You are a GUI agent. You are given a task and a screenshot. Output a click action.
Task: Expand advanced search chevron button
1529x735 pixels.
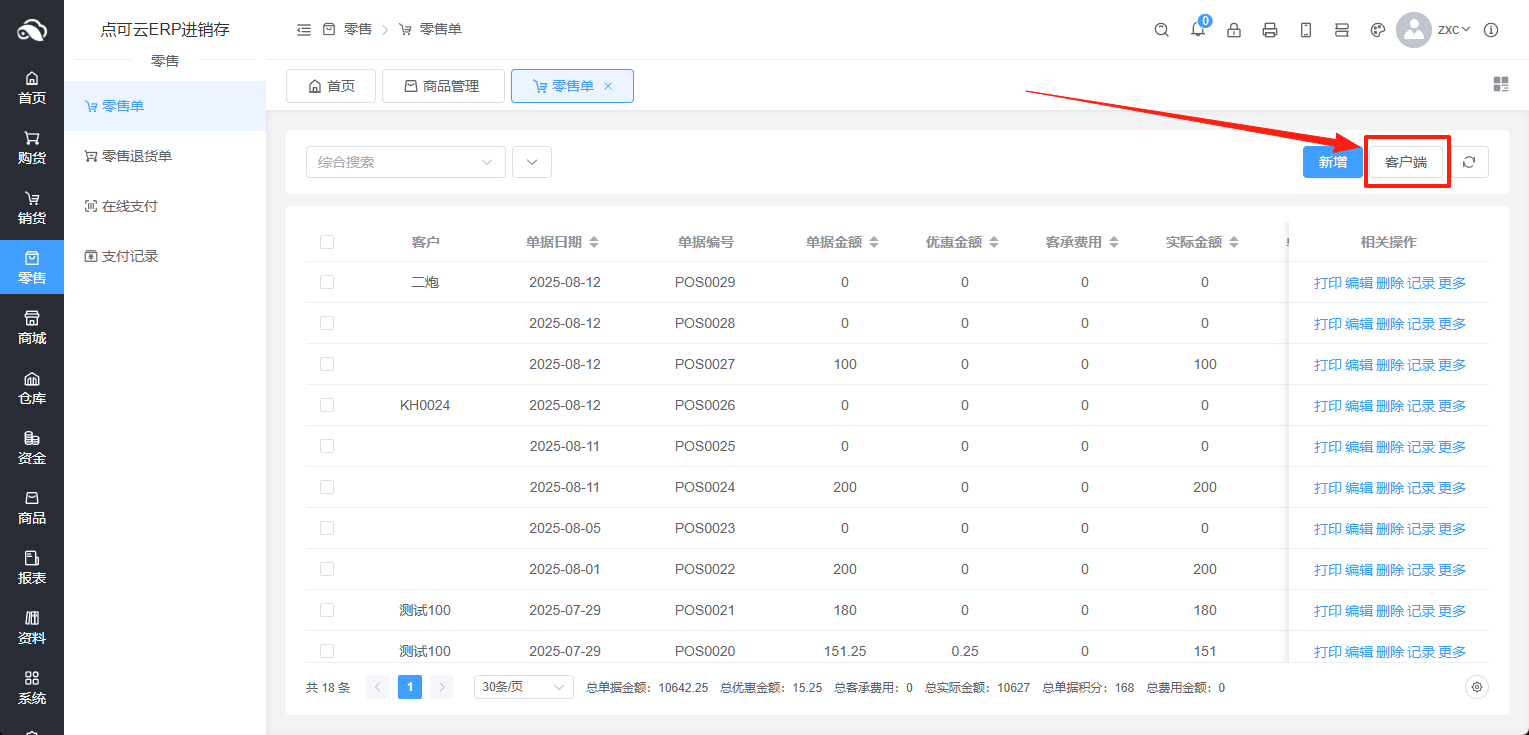tap(532, 162)
